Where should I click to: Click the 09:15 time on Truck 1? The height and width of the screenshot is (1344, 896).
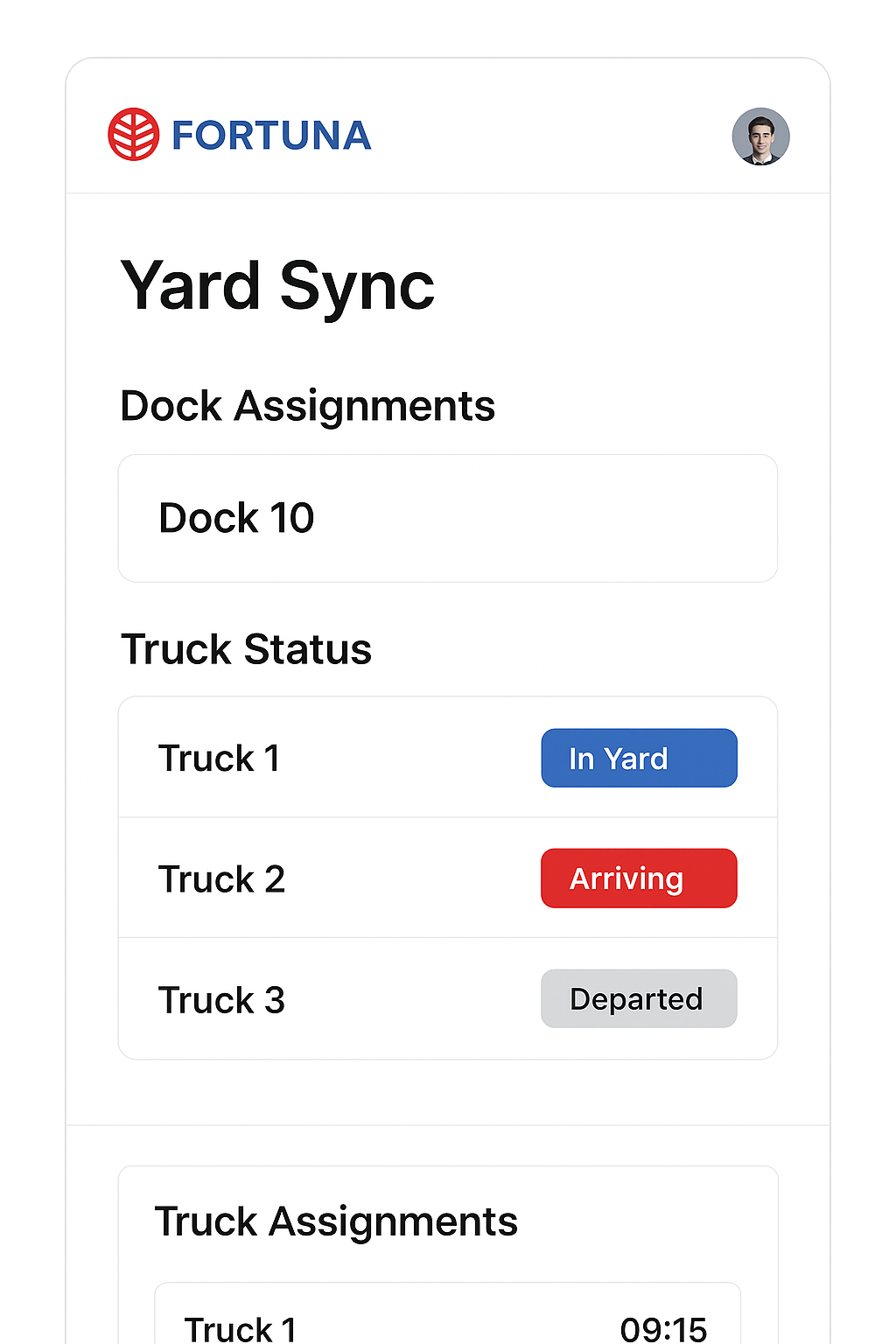click(663, 1329)
